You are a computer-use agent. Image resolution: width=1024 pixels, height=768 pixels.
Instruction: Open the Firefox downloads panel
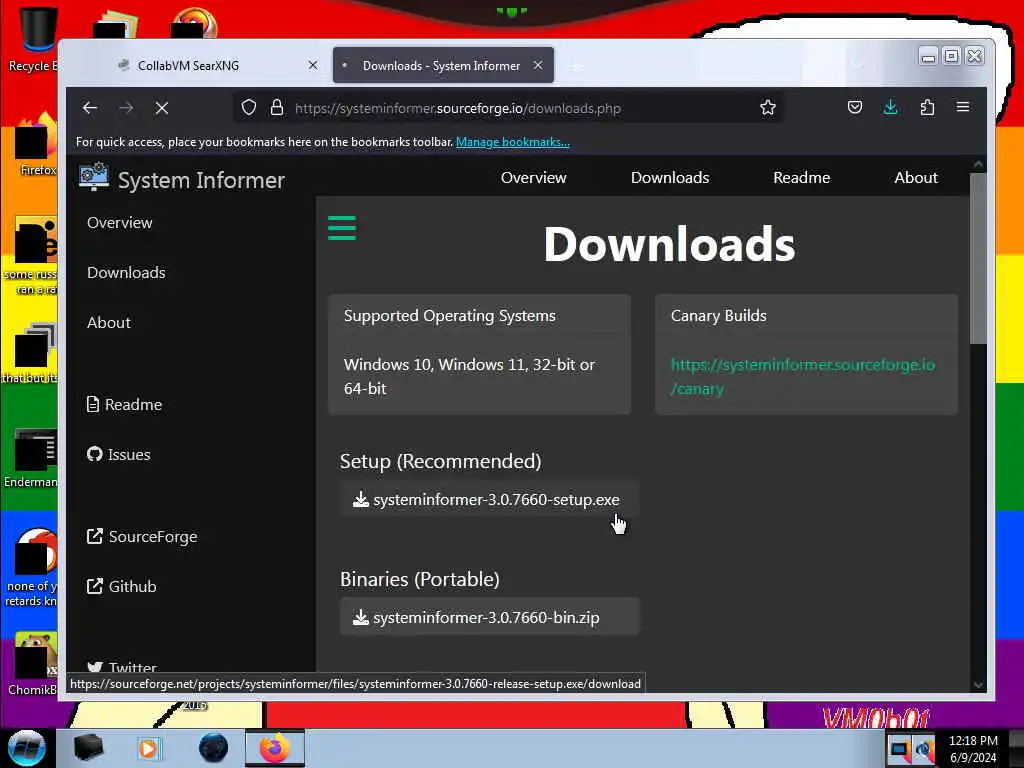(x=890, y=107)
